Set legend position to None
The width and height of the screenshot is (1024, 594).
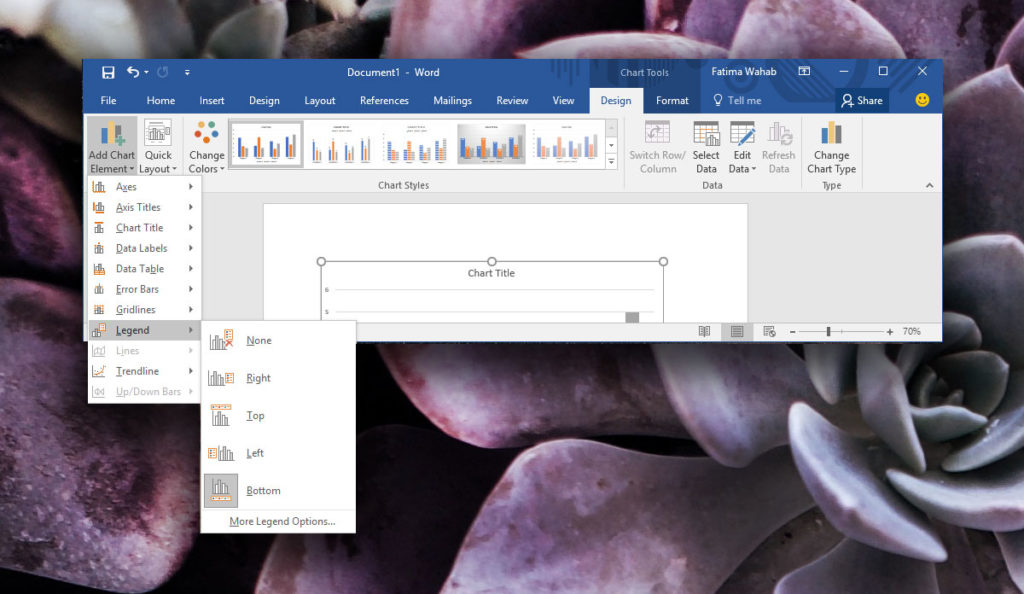[x=258, y=340]
